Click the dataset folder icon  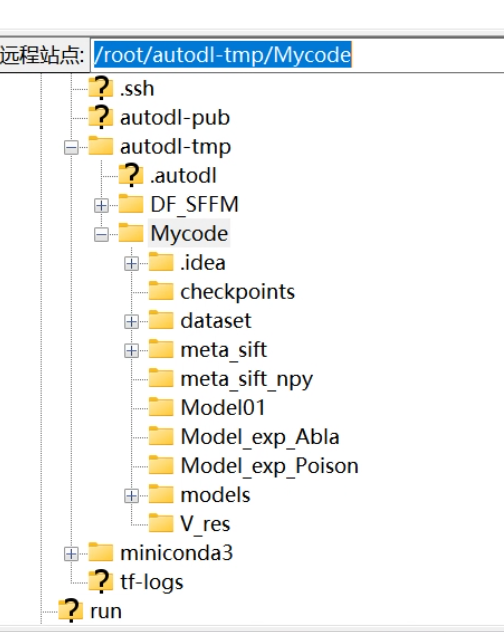point(161,320)
